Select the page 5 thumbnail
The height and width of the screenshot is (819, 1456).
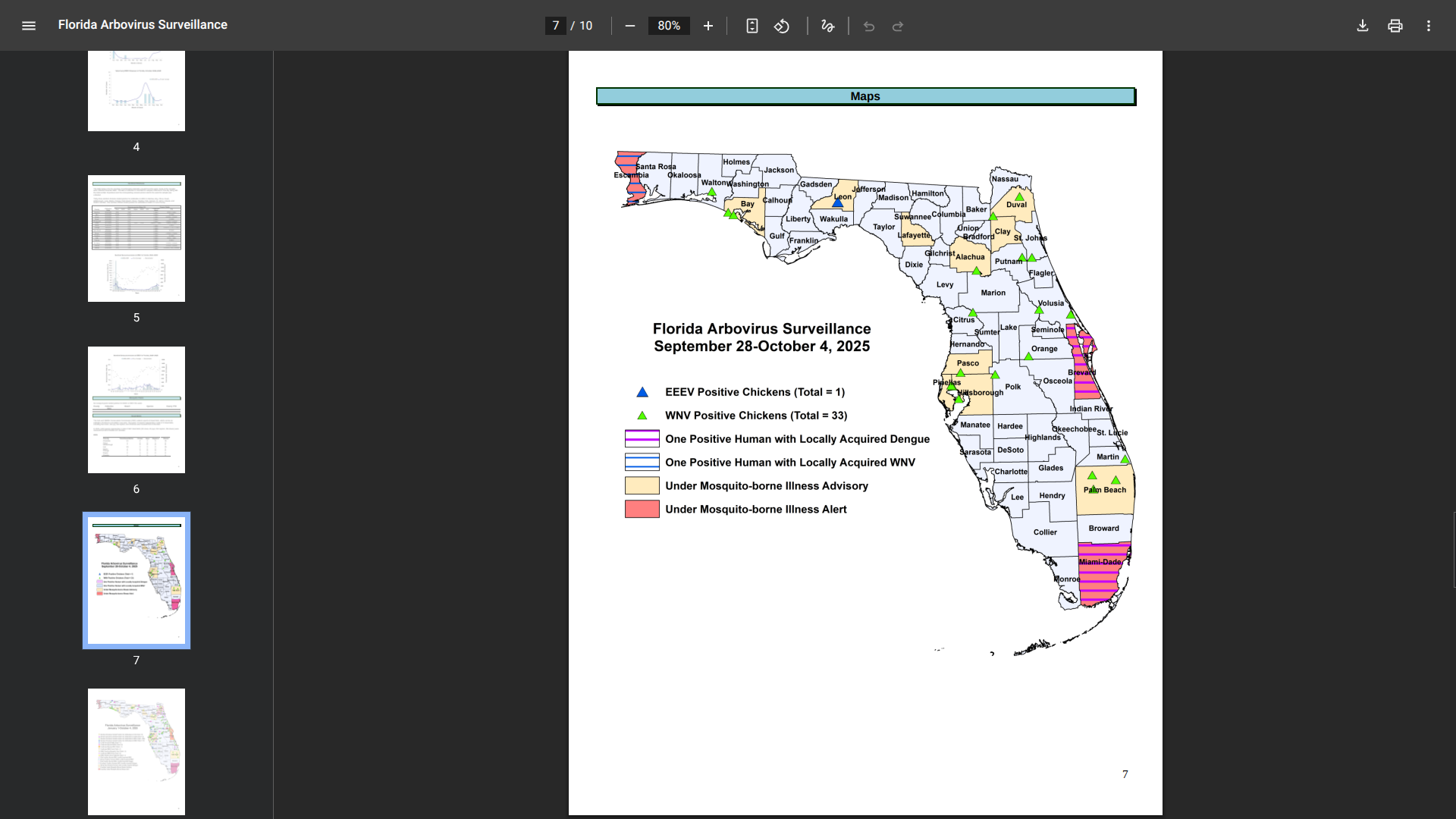(136, 238)
